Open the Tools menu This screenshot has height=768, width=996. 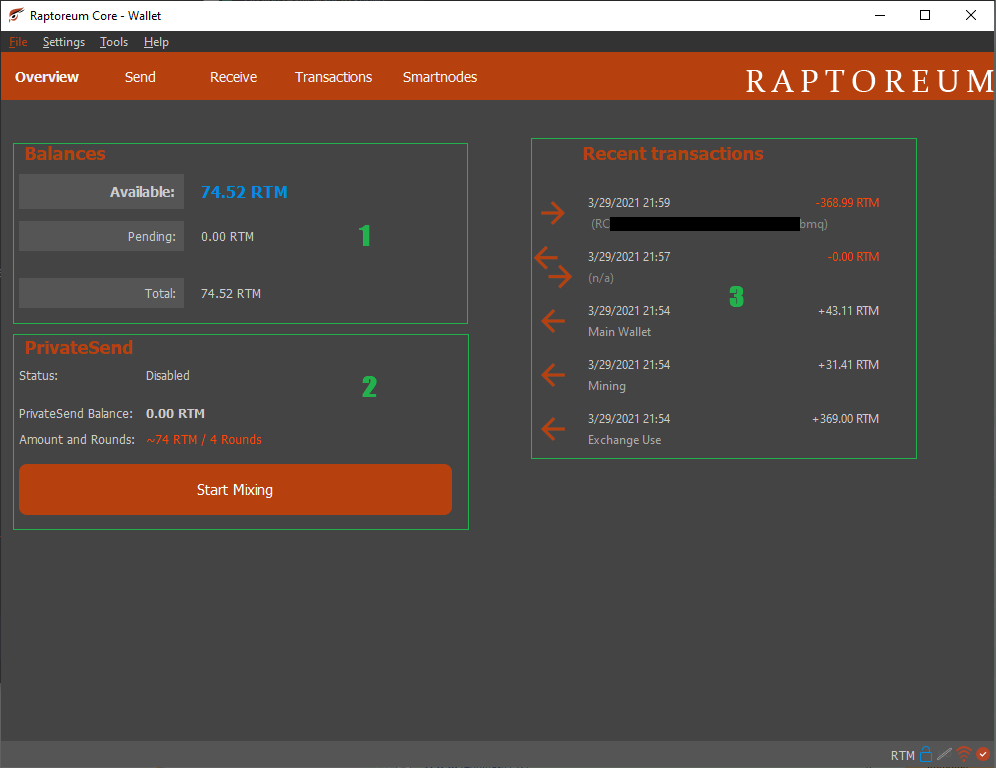pyautogui.click(x=113, y=42)
